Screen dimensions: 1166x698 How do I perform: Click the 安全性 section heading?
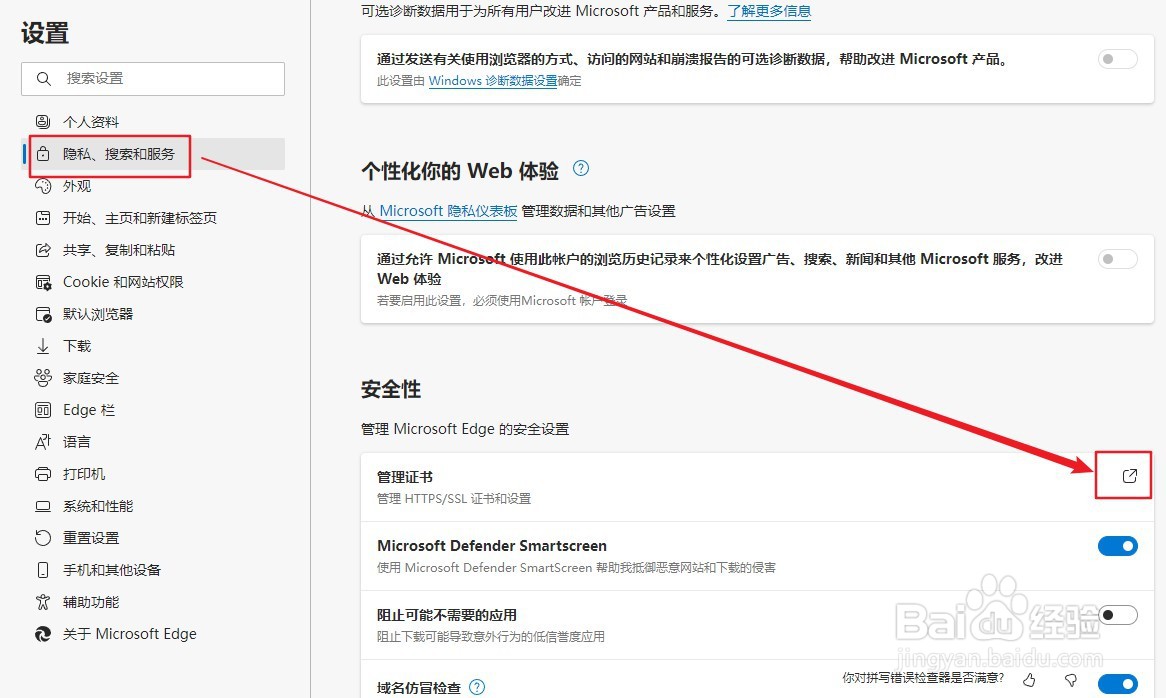tap(391, 389)
